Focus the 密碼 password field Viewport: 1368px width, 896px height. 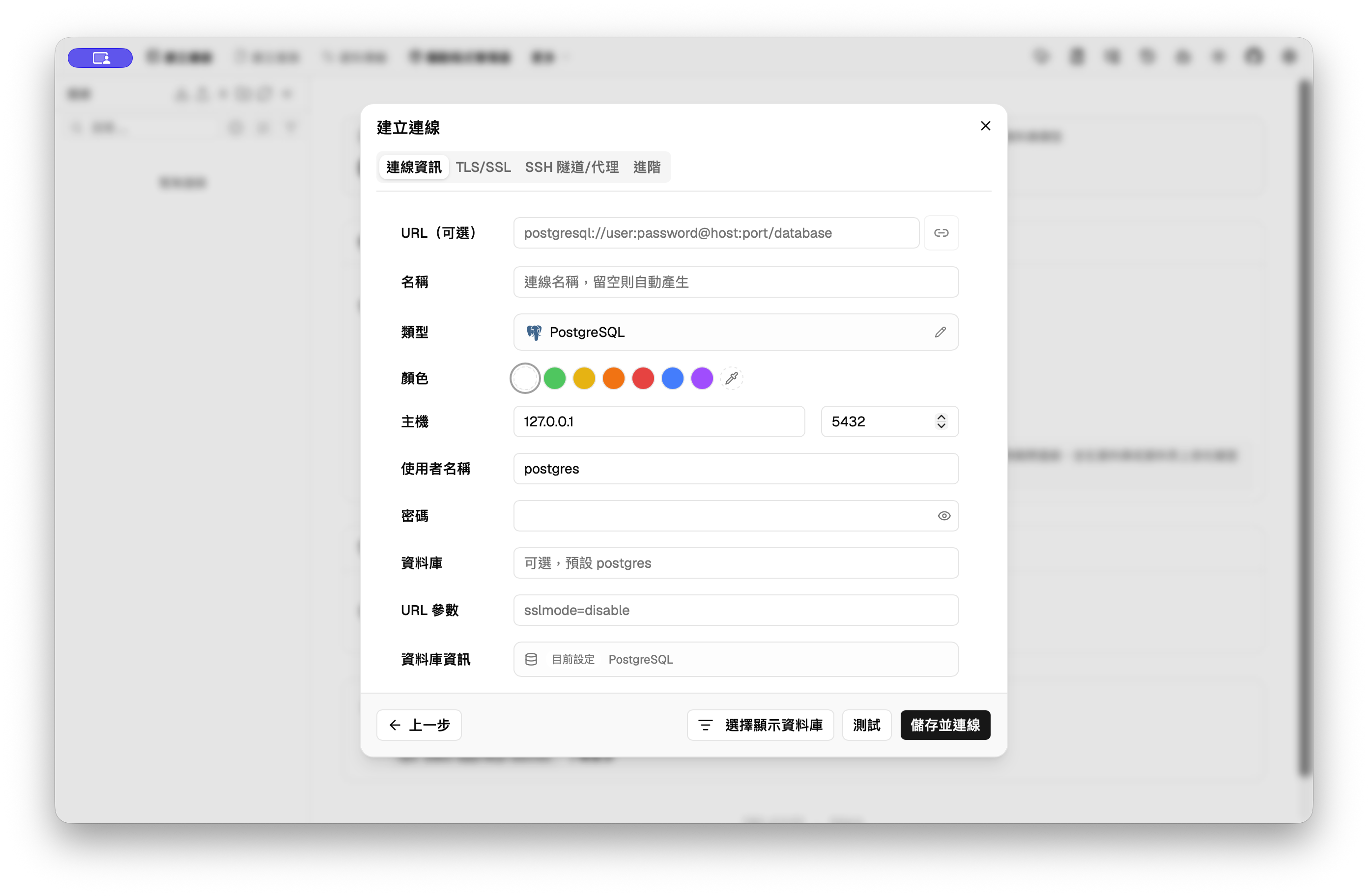pyautogui.click(x=736, y=515)
